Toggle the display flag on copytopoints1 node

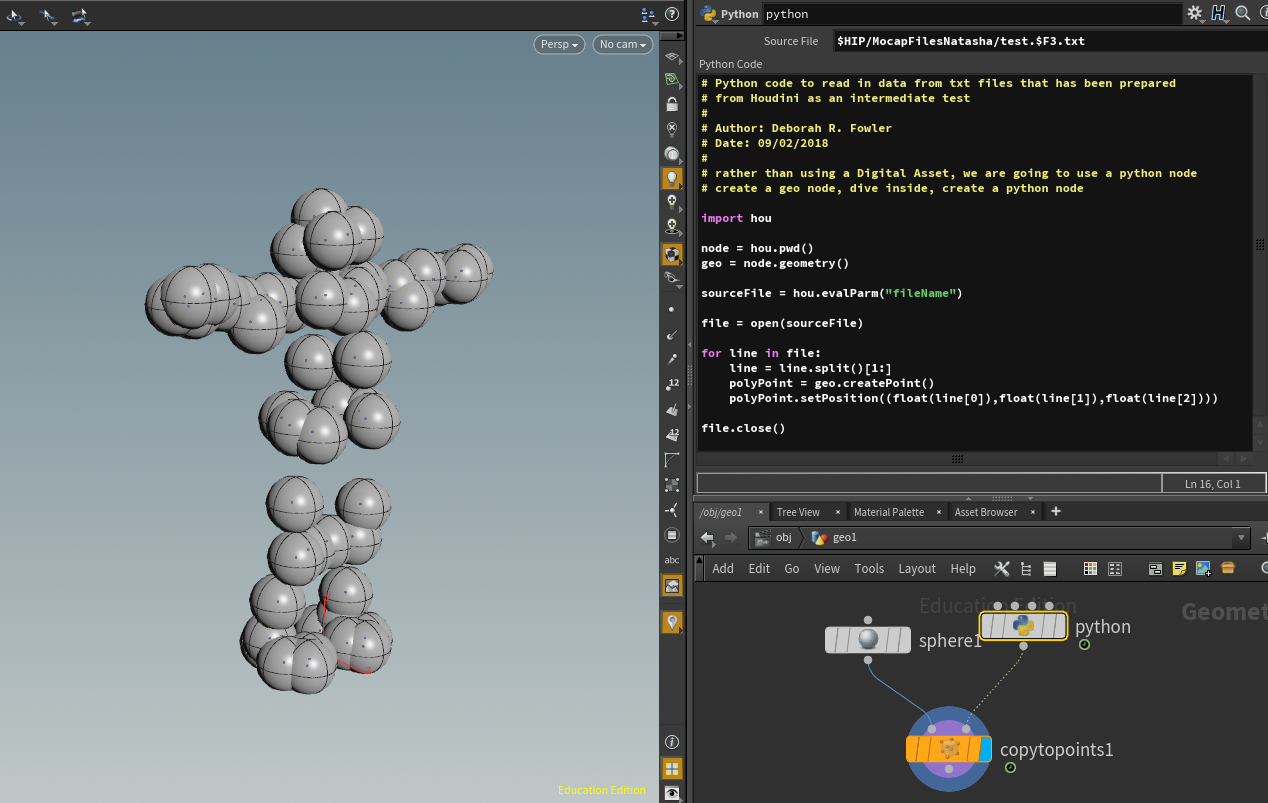(x=986, y=749)
